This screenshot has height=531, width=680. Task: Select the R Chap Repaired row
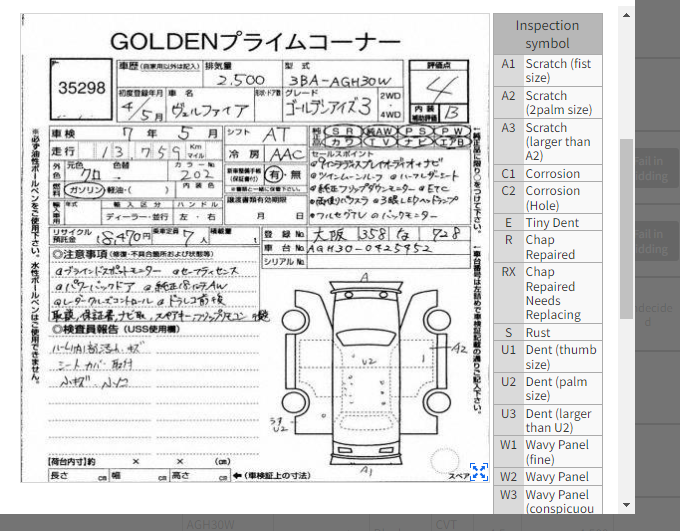pyautogui.click(x=547, y=247)
